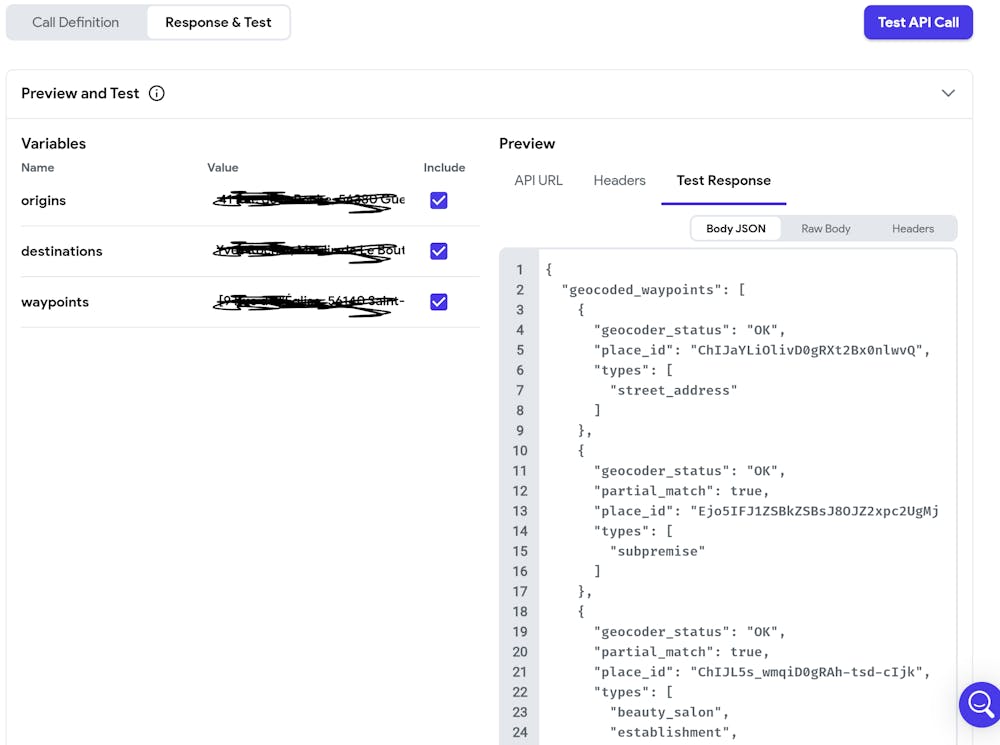Click the "street_address" value in the JSON
This screenshot has width=1000, height=745.
coord(673,390)
